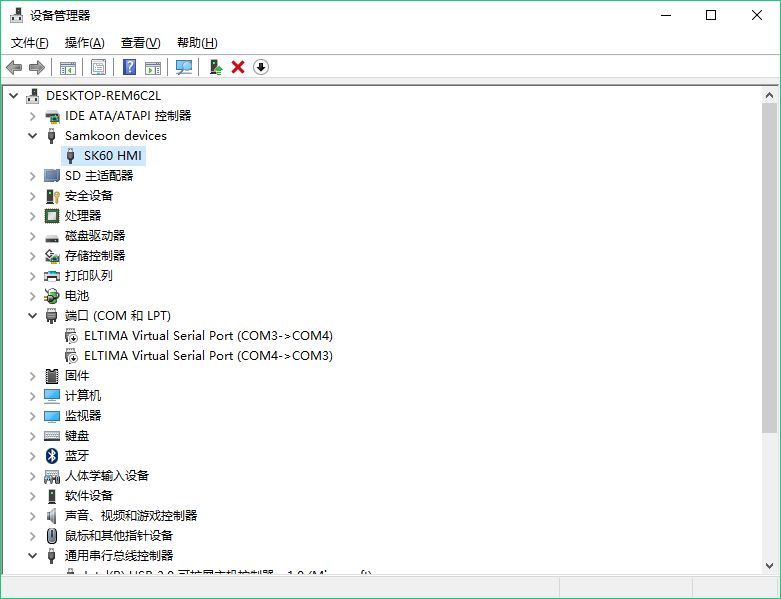The height and width of the screenshot is (599, 781).
Task: Select the DESKTOP-REM6C2L root node
Action: tap(103, 95)
